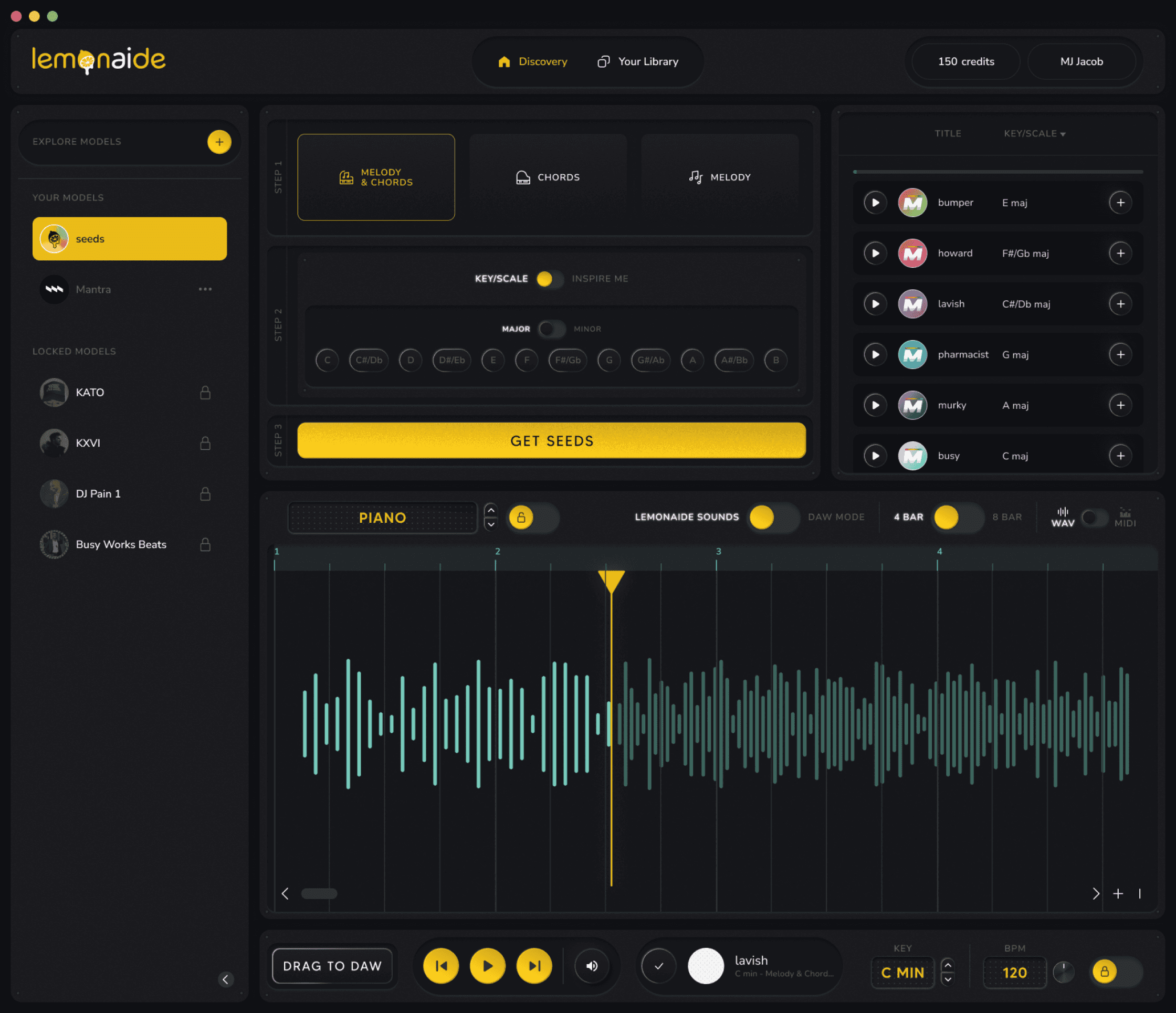Switch the Major/Minor toggle
Screen dimensions: 1176x1013
[x=551, y=329]
